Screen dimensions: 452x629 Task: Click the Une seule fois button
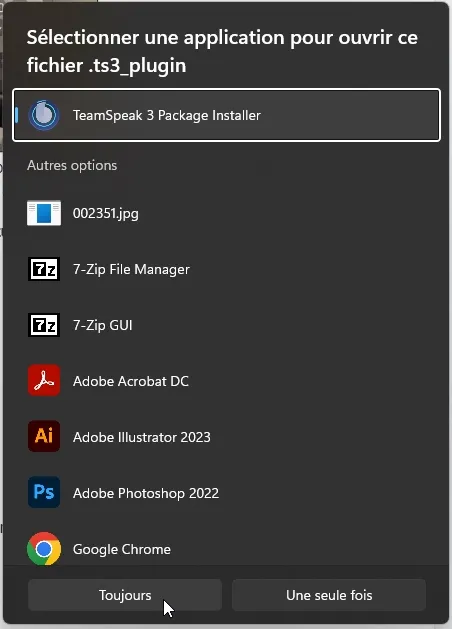point(329,595)
